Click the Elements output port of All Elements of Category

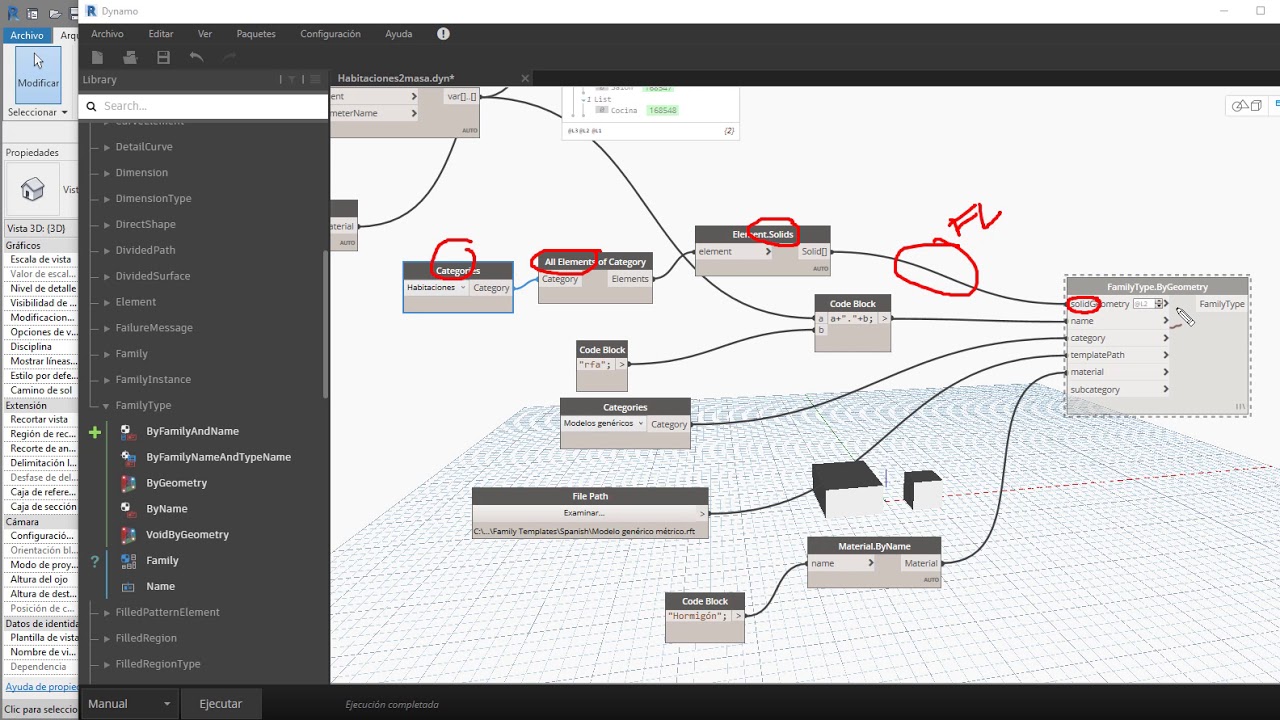click(630, 279)
